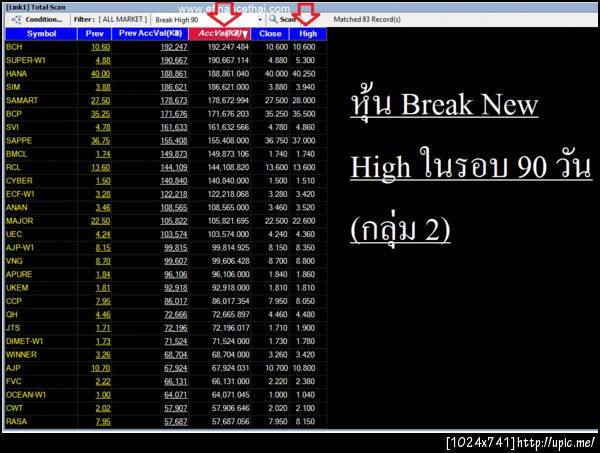The image size is (600, 453).
Task: Click the Condition icon in toolbar
Action: tap(16, 20)
